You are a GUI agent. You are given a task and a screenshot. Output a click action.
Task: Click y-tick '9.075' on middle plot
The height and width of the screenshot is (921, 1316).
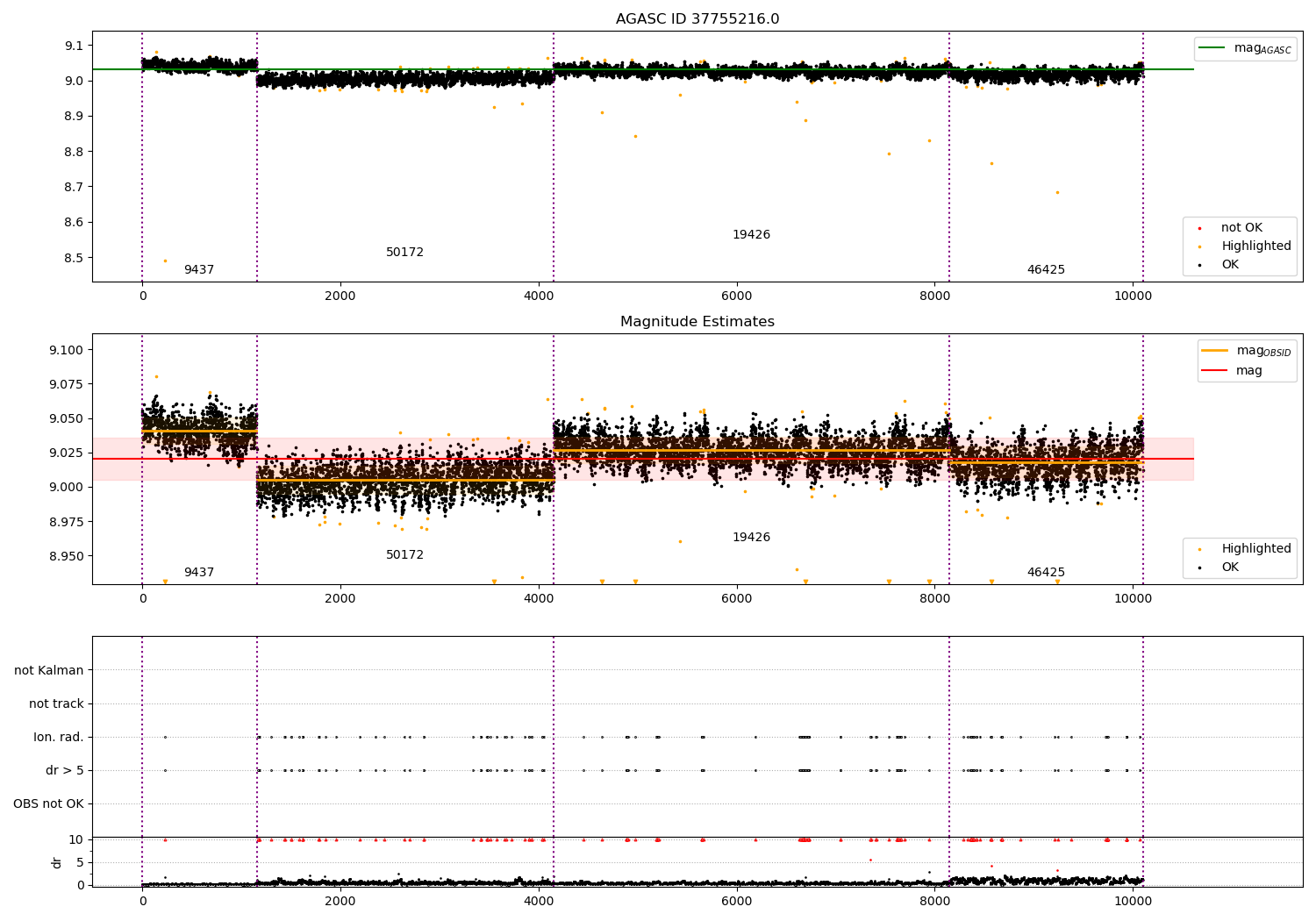coord(67,385)
